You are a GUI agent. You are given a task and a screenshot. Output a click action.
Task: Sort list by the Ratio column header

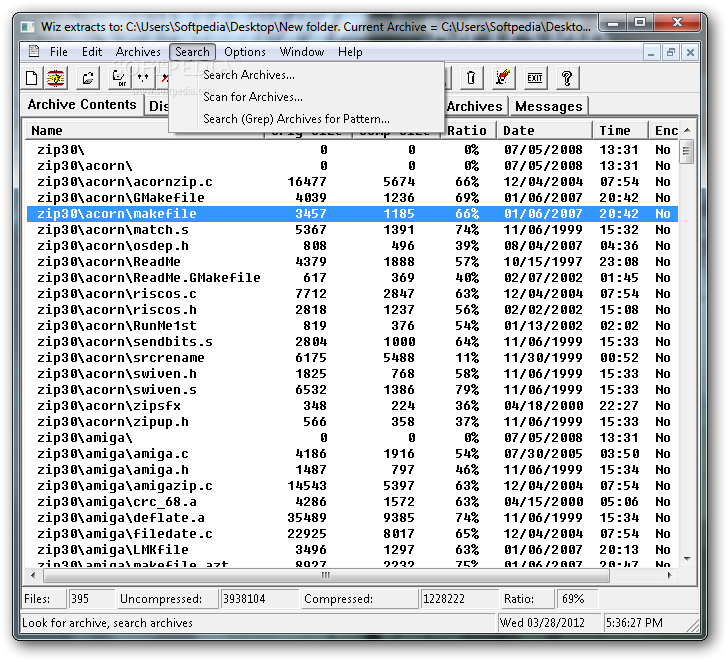pos(468,130)
